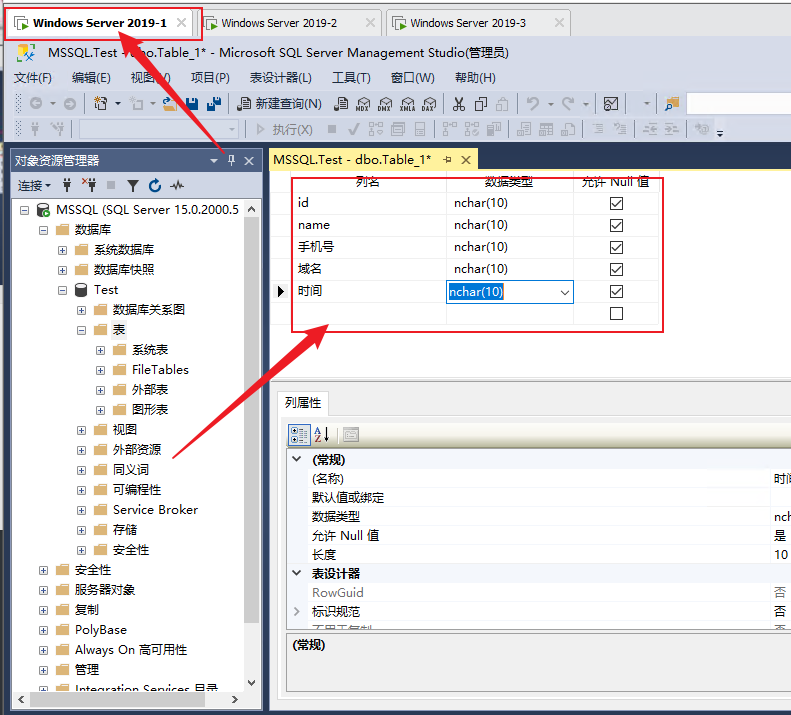Close the Object Explorer panel

(249, 160)
